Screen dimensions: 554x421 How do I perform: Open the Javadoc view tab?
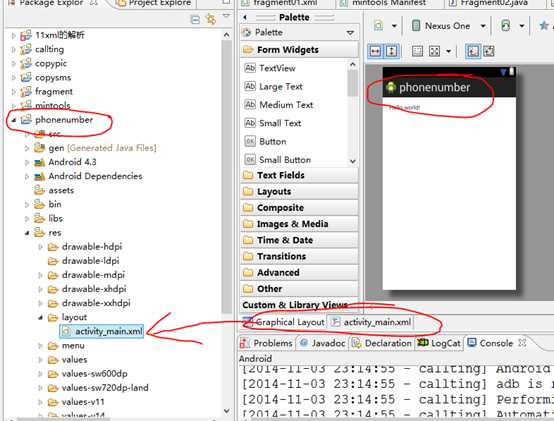(x=323, y=343)
